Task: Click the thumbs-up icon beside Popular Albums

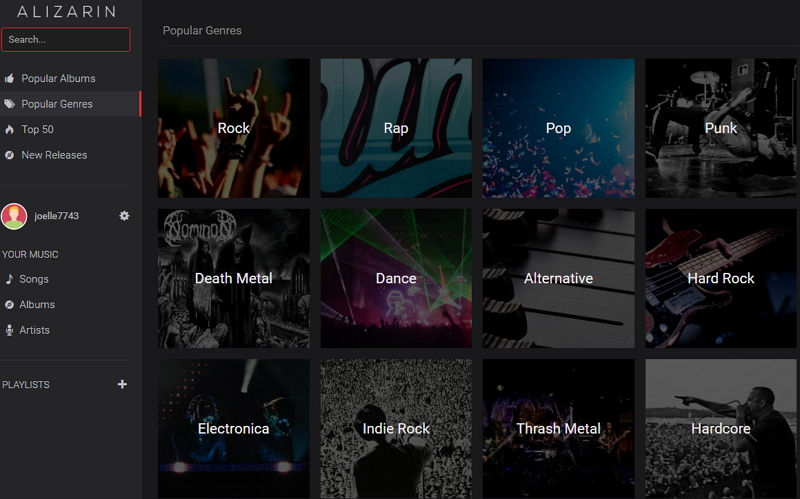Action: (x=9, y=79)
